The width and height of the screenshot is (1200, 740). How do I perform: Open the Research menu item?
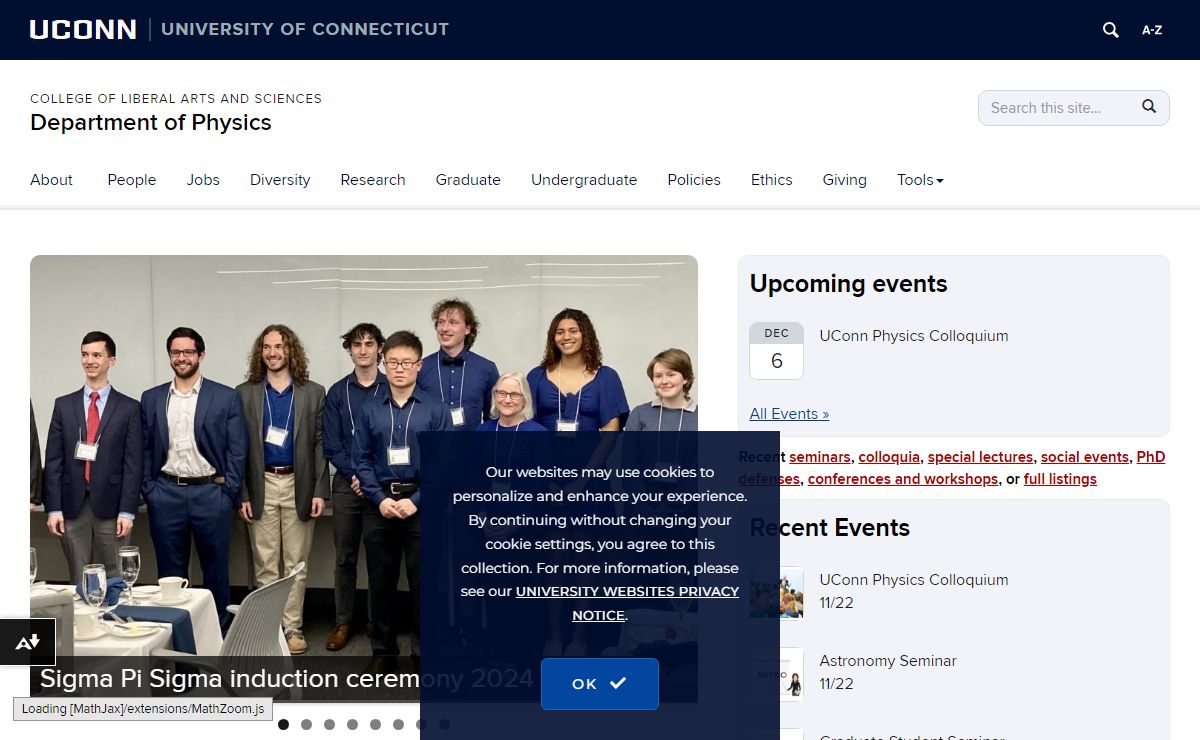(373, 180)
